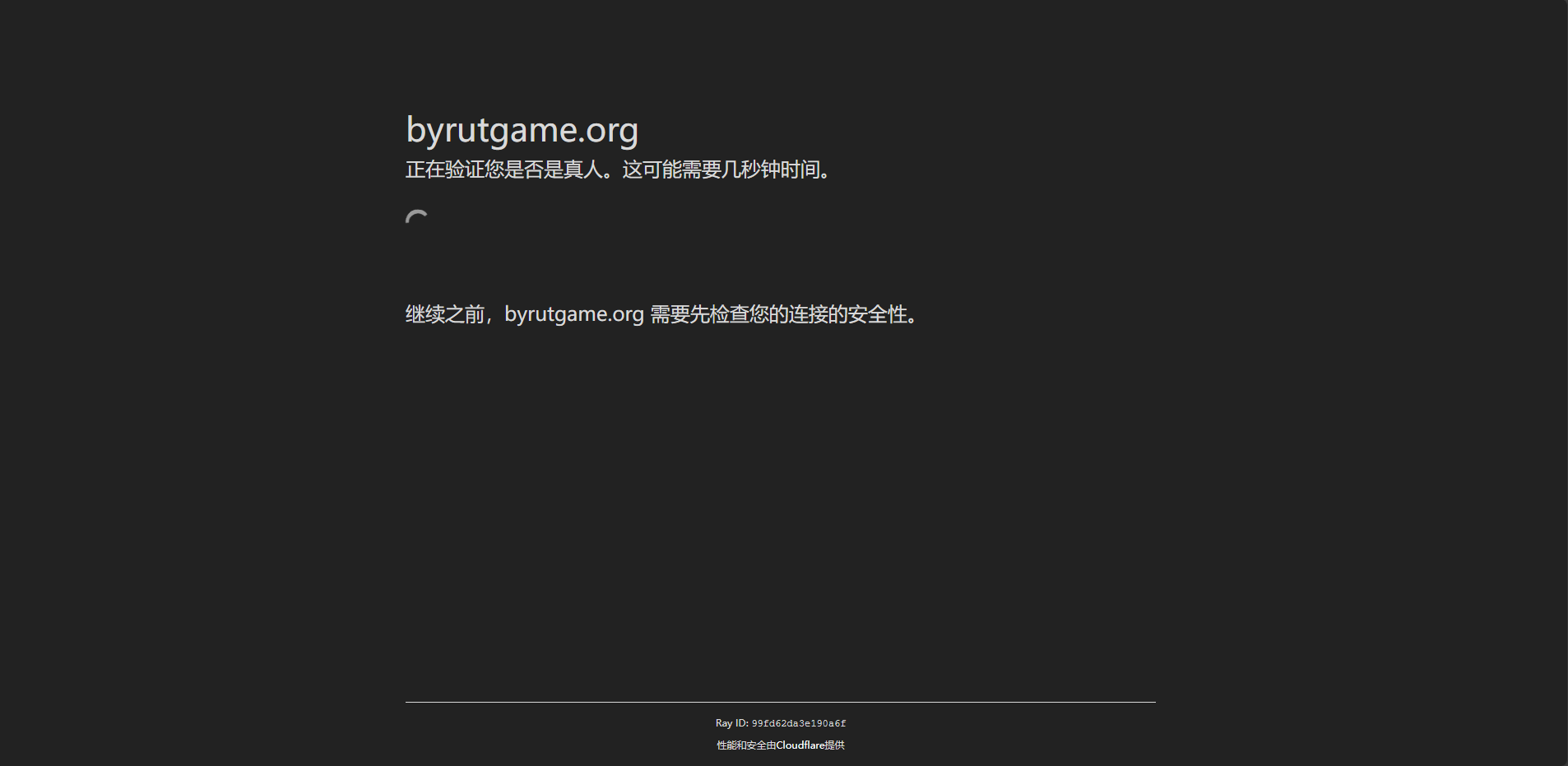Click the word "真人" in the subtitle

(582, 170)
